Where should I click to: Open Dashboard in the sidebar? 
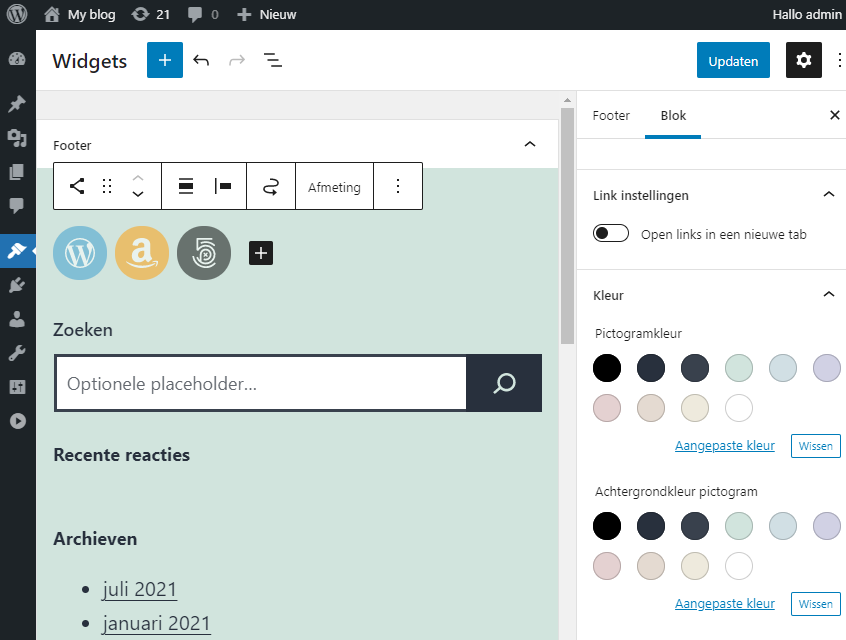(17, 59)
